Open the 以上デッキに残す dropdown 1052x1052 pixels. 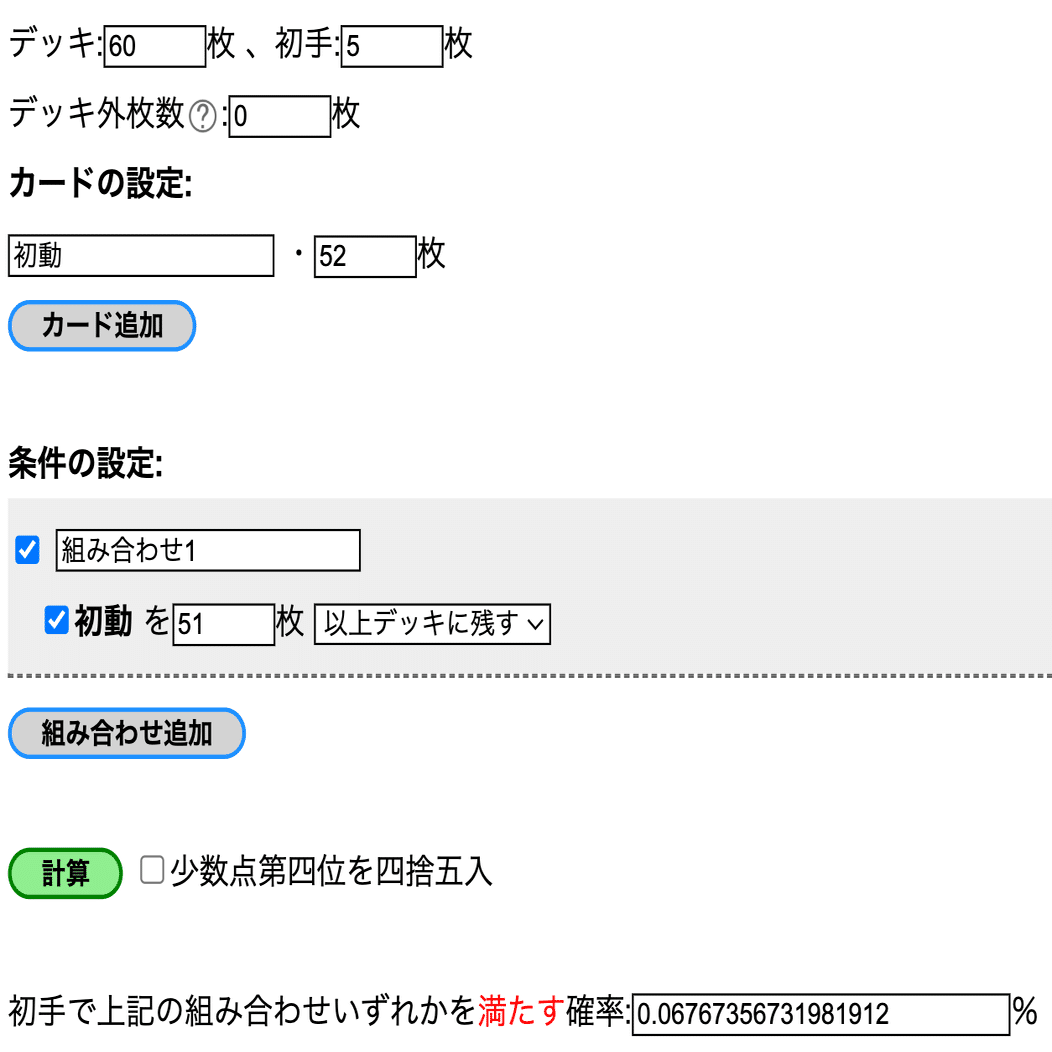pyautogui.click(x=432, y=624)
